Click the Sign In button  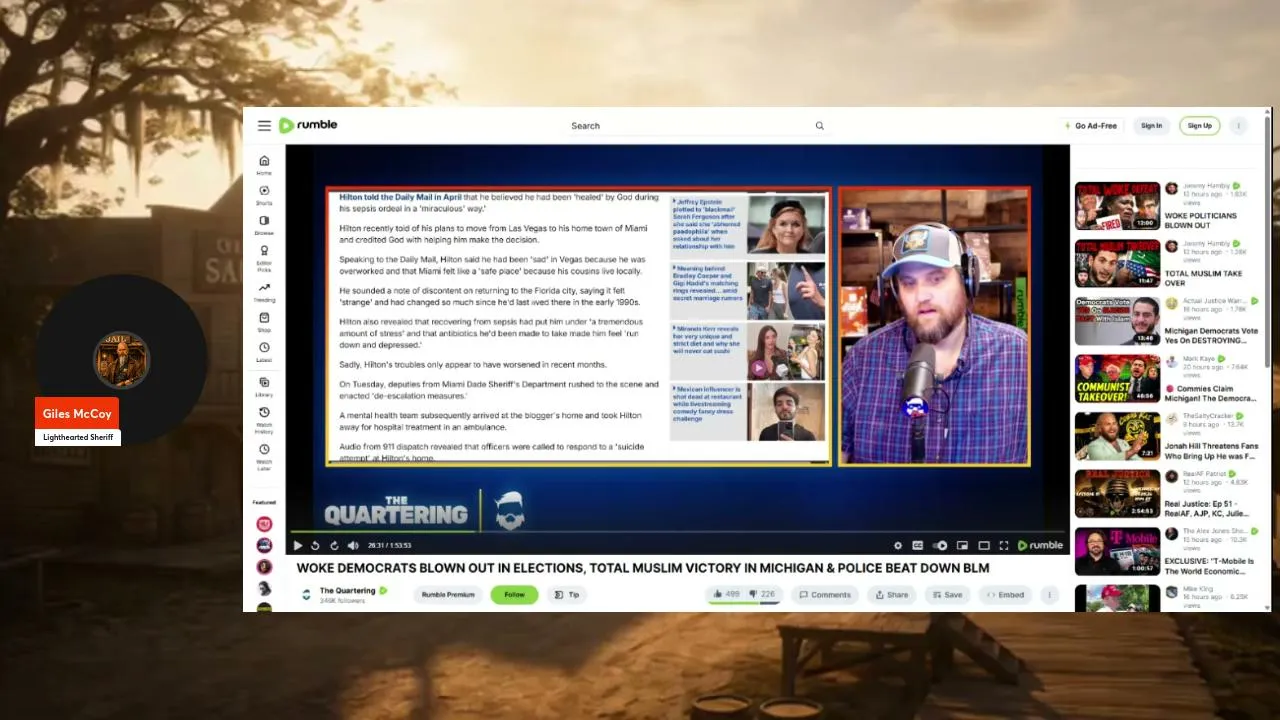(x=1152, y=126)
